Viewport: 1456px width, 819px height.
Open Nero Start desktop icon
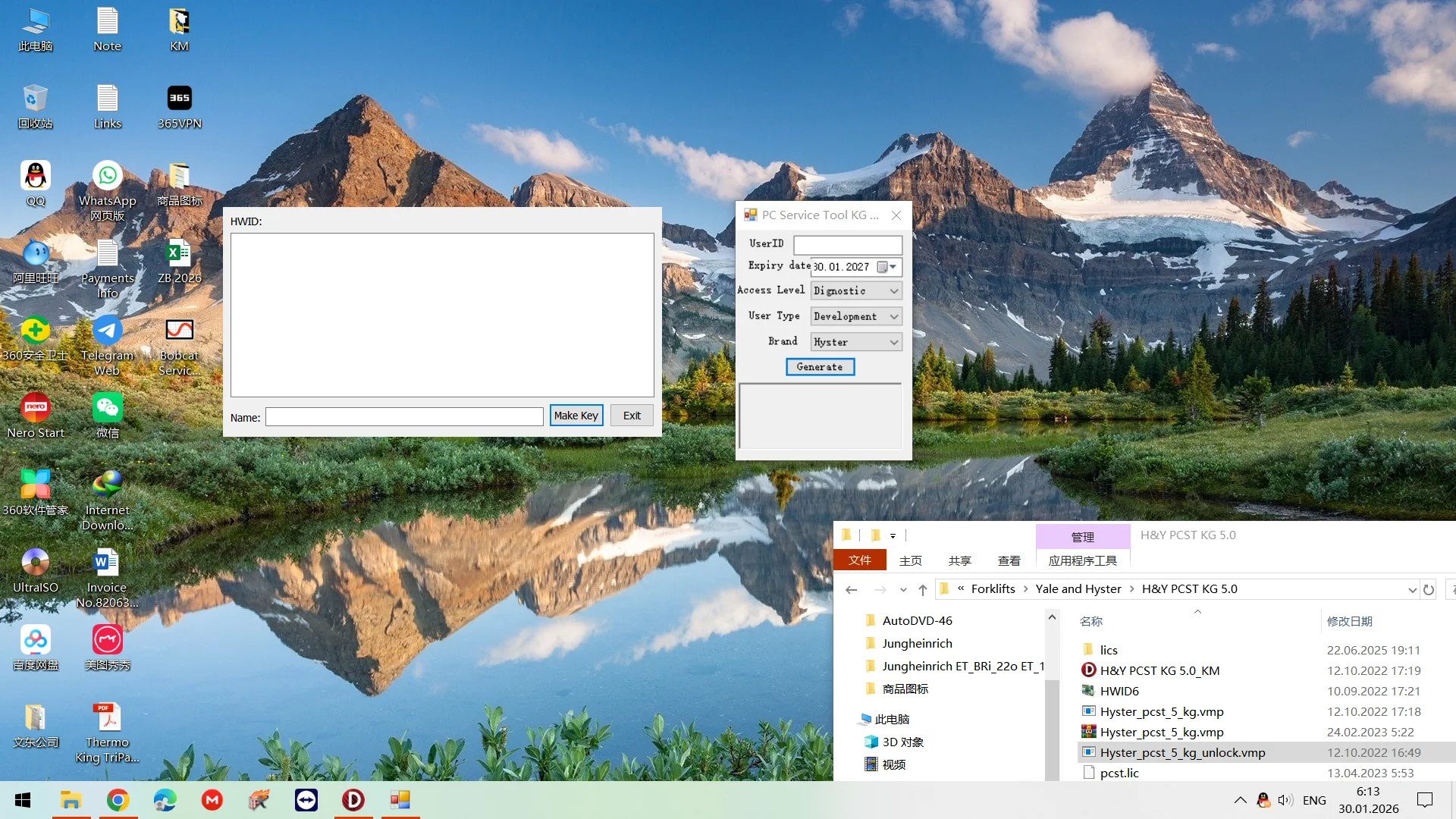35,416
